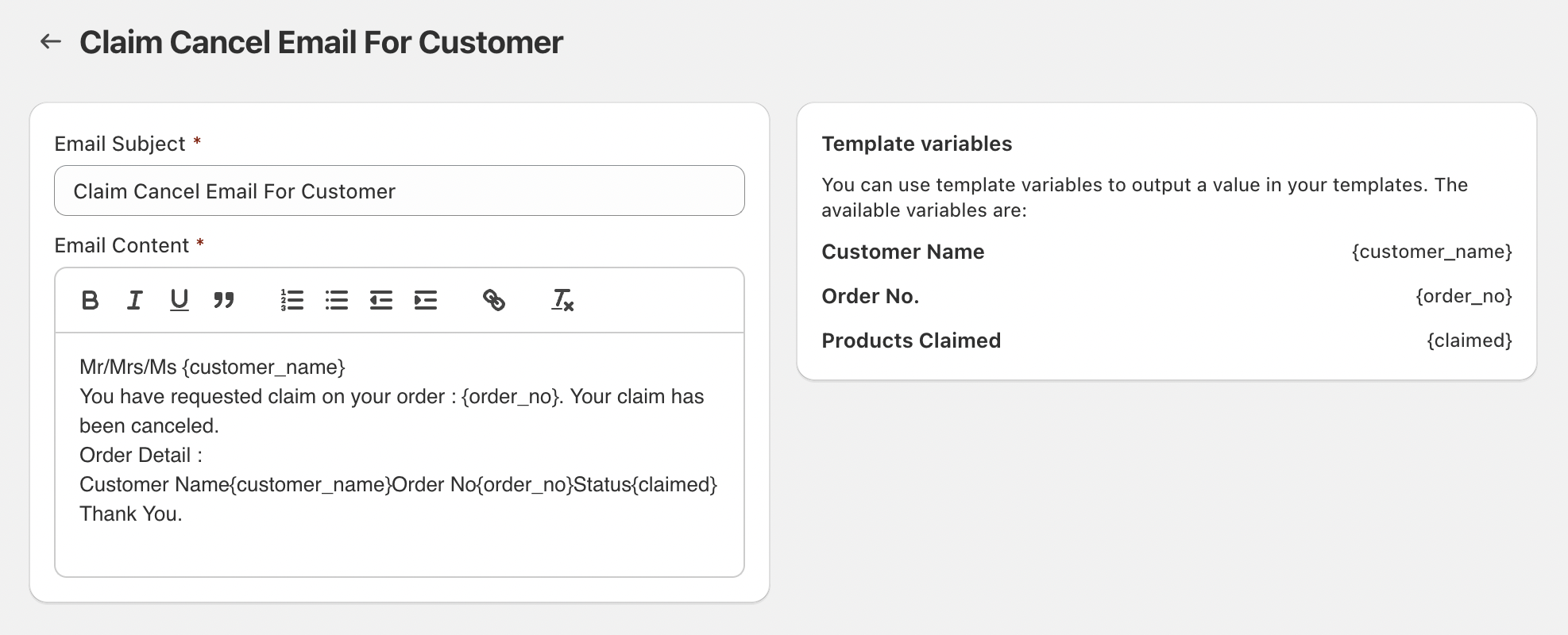Image resolution: width=1568 pixels, height=635 pixels.
Task: Click the Email Content label
Action: (x=122, y=246)
